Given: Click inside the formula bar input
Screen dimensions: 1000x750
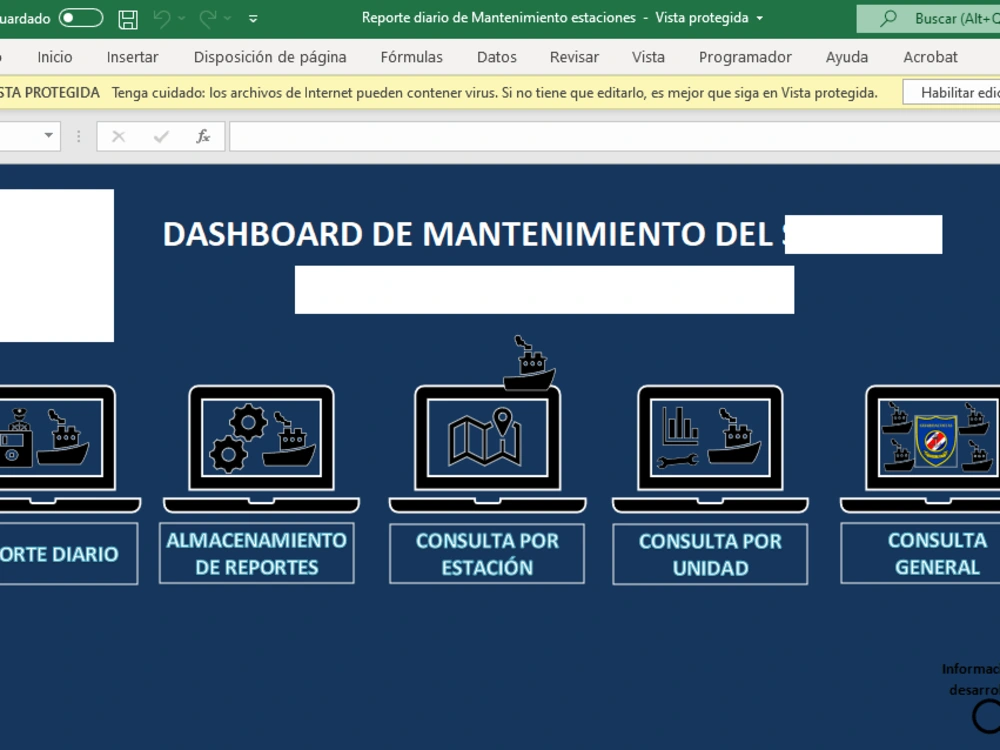Looking at the screenshot, I should click(x=614, y=136).
